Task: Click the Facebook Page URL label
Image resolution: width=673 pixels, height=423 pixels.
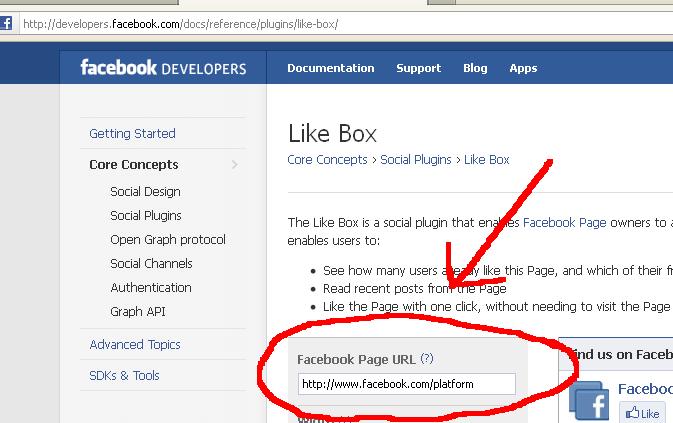Action: [x=356, y=360]
